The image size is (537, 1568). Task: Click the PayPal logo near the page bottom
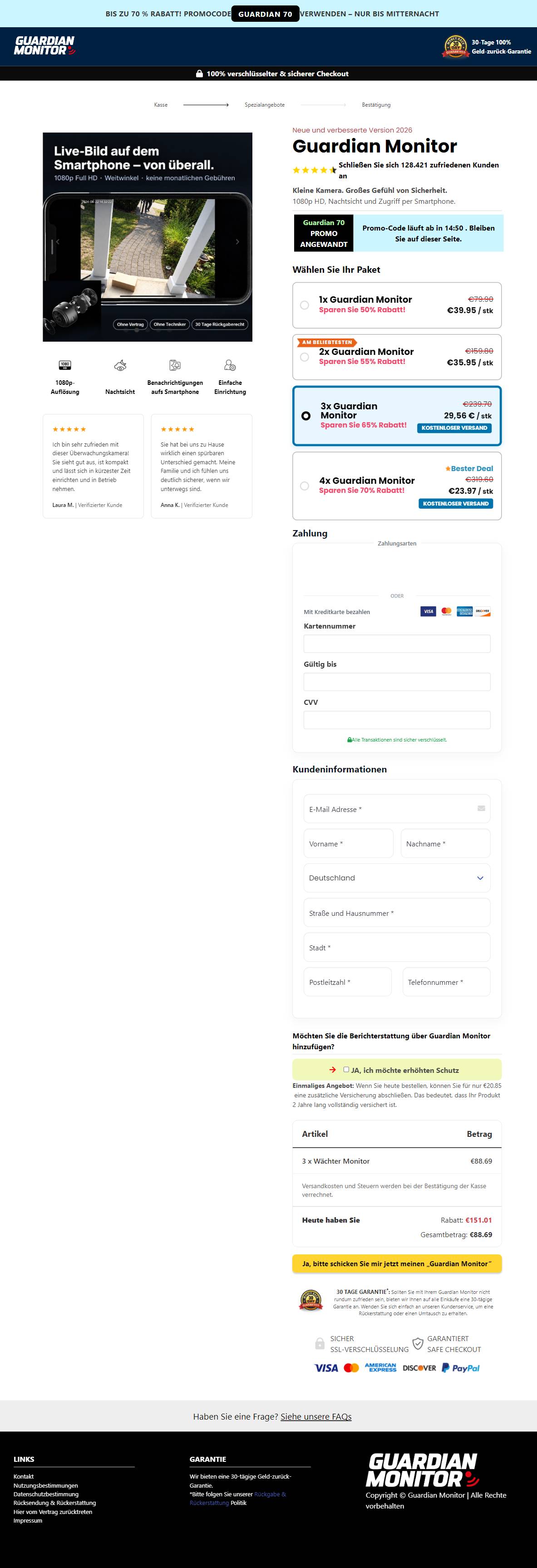(x=460, y=1368)
